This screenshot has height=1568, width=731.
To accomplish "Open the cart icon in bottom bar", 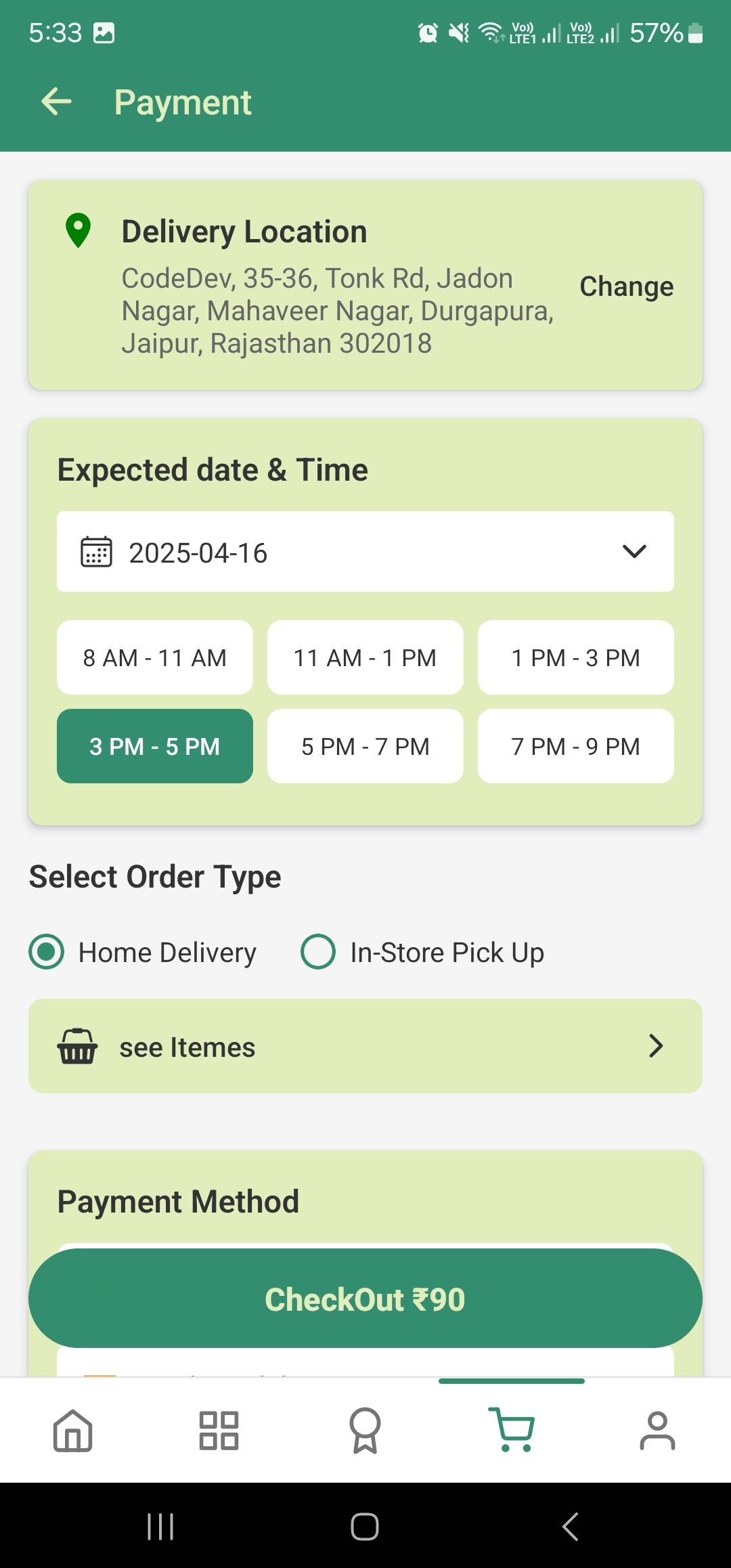I will tap(512, 1429).
